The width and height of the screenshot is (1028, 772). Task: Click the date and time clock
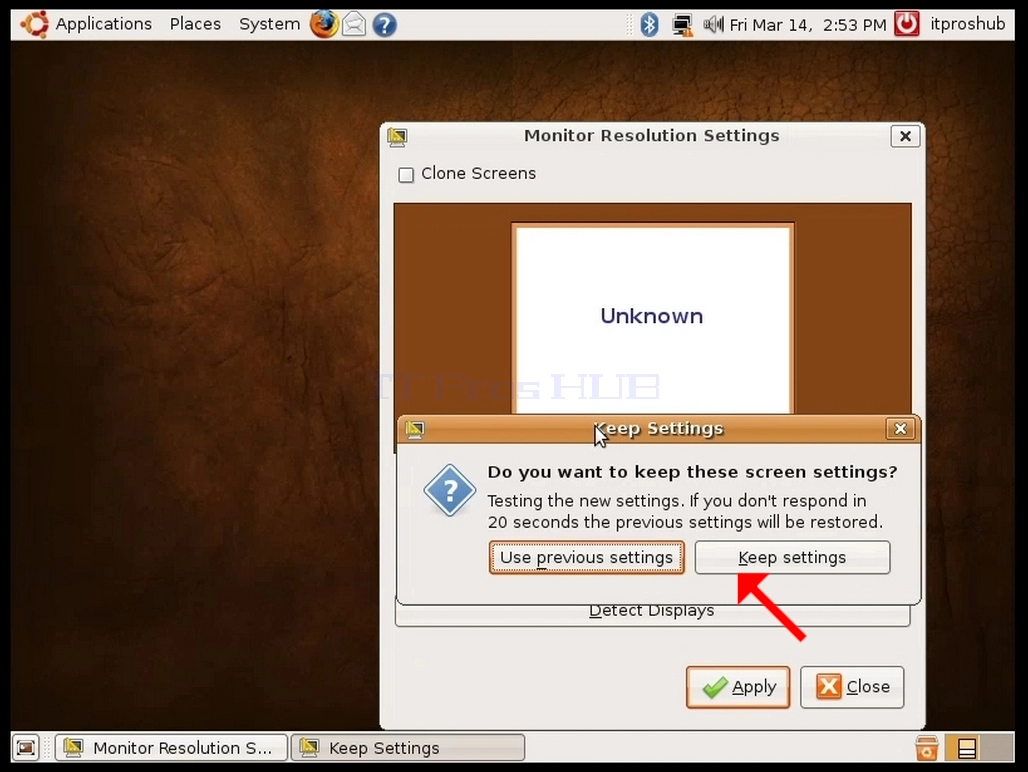point(808,25)
